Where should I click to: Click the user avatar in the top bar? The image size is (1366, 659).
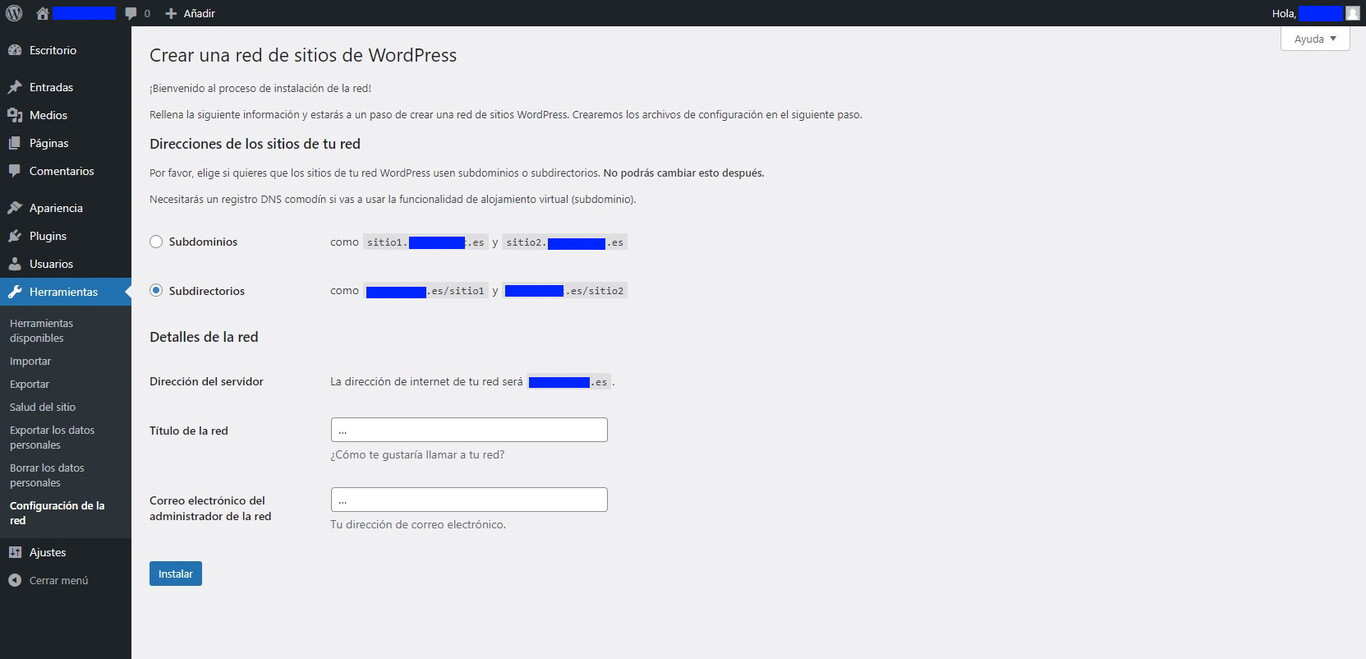(x=1353, y=13)
